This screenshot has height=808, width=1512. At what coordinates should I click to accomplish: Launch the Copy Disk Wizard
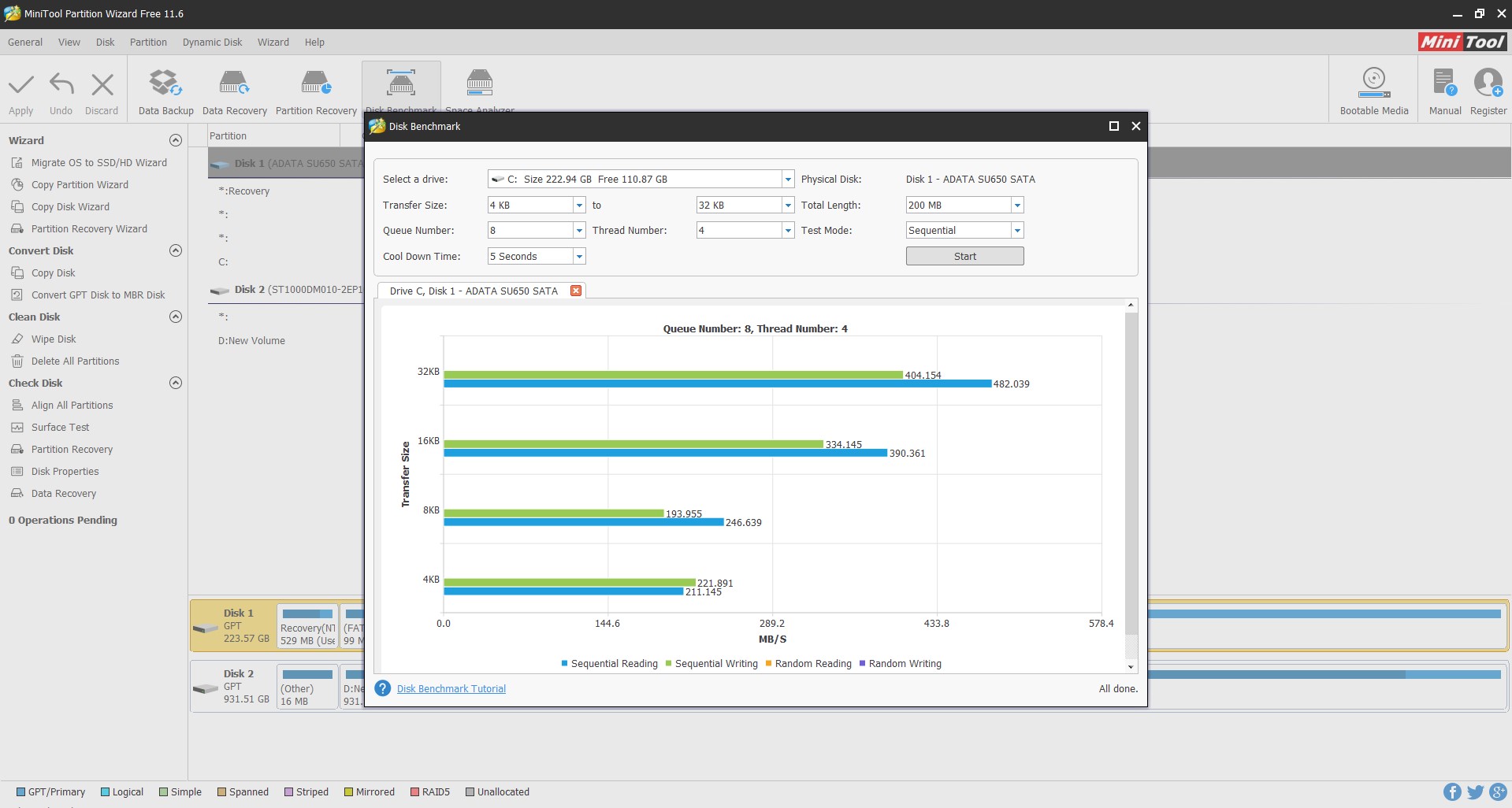coord(70,206)
